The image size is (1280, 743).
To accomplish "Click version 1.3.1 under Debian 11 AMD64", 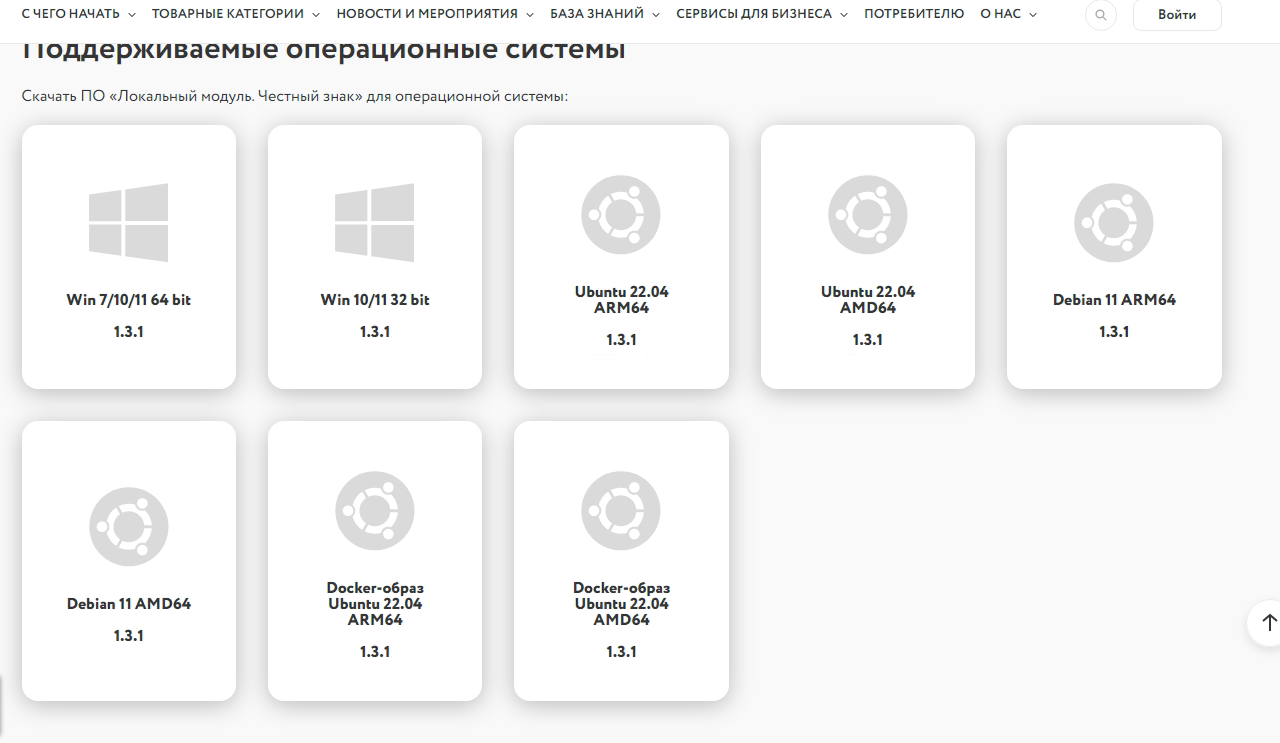I will click(129, 636).
